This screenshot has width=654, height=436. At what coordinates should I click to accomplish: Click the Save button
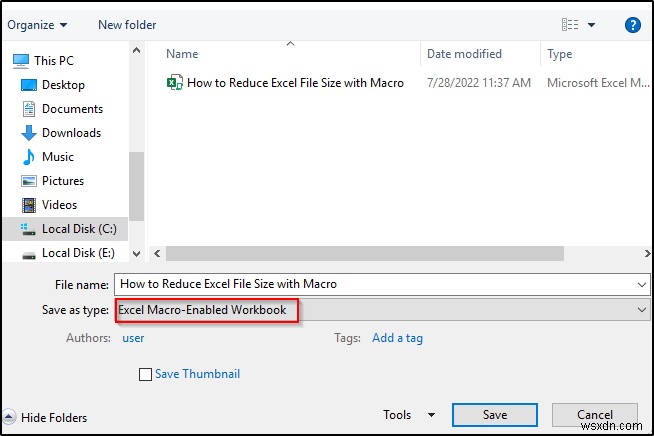click(x=495, y=415)
